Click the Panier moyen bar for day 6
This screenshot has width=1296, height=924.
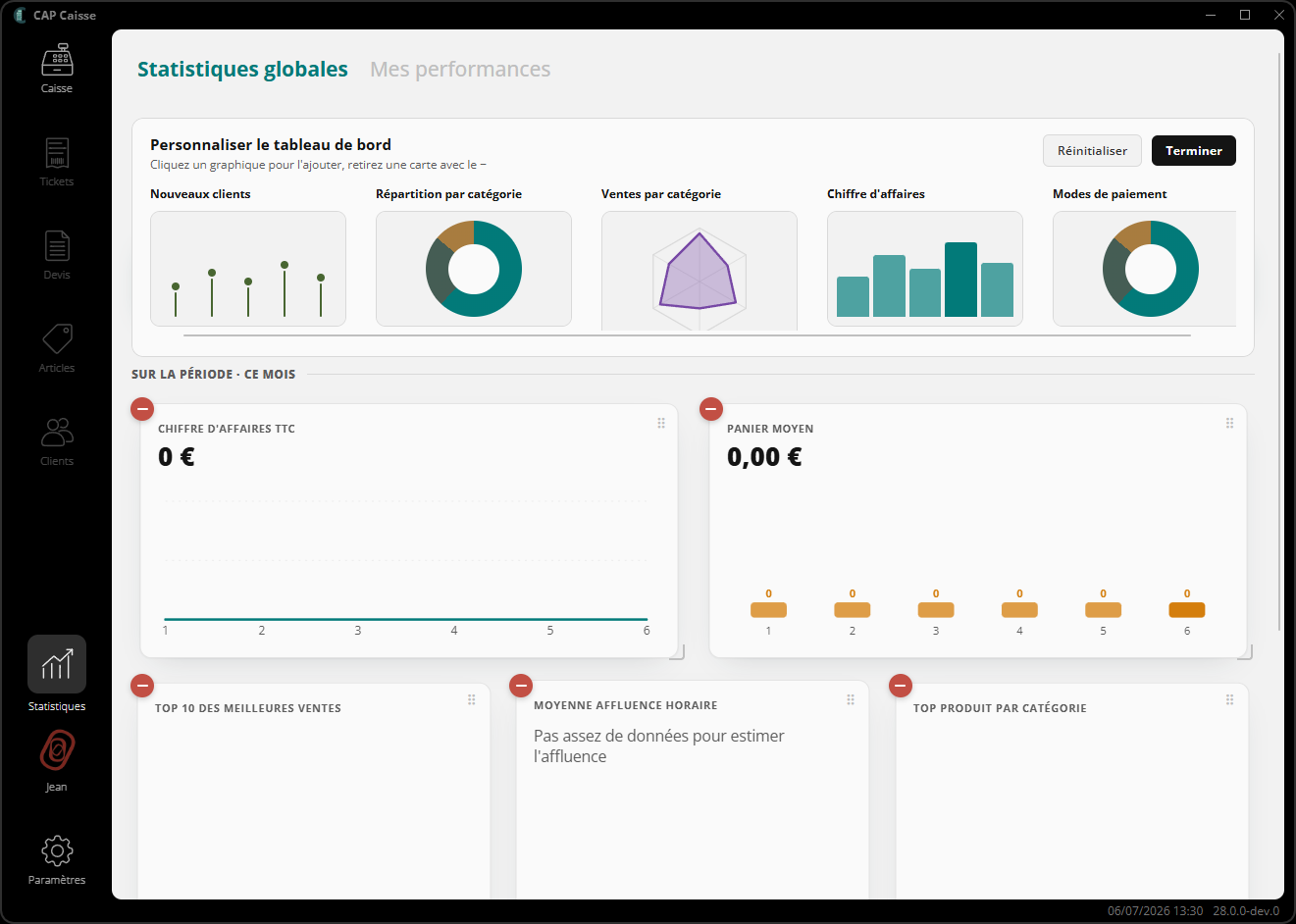coord(1187,610)
